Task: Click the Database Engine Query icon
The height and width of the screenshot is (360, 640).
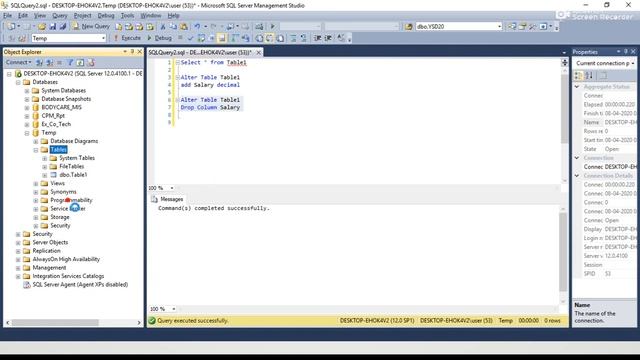Action: [118, 27]
